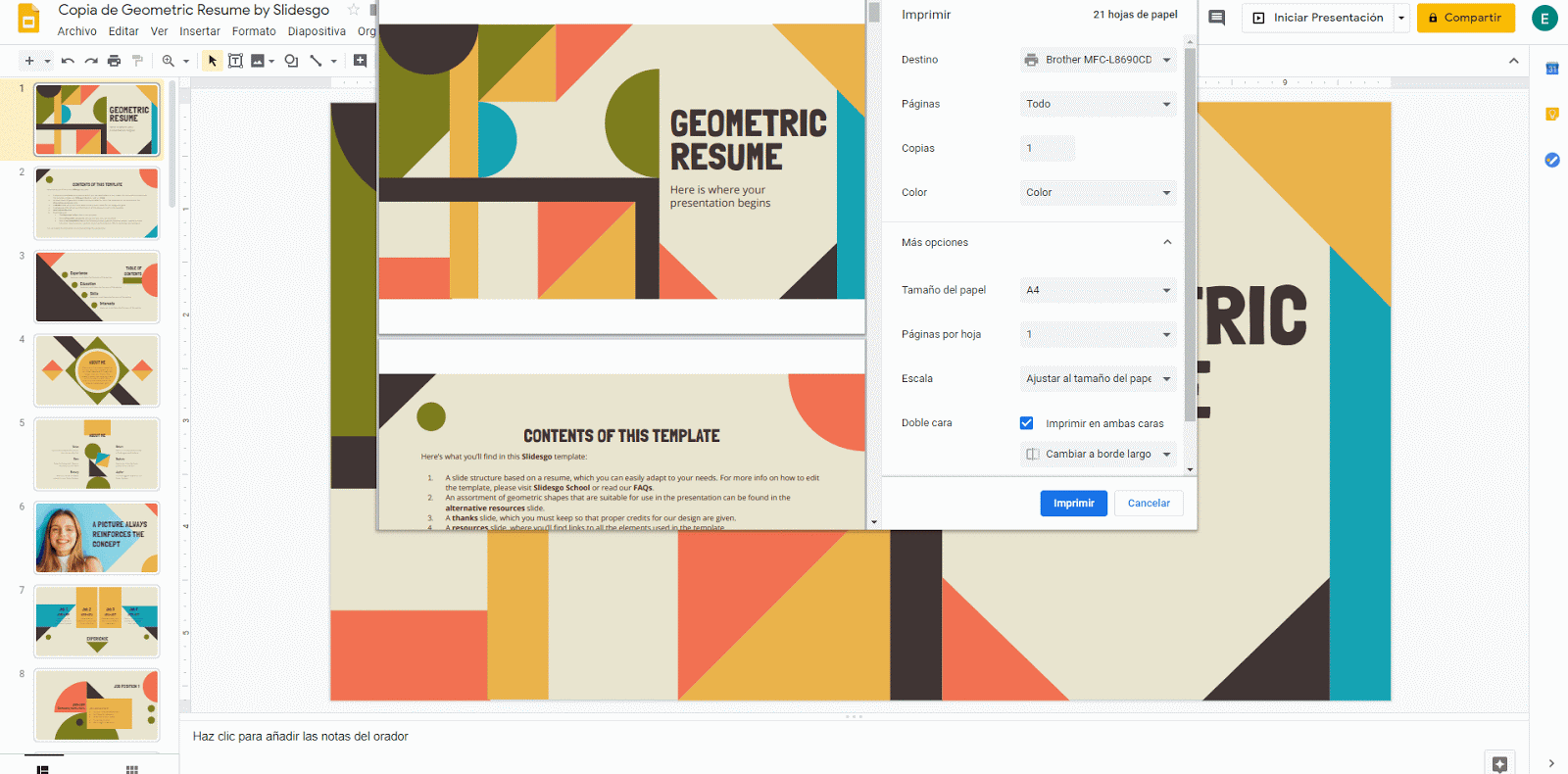Select the arrow cursor tool
This screenshot has height=774, width=1568.
tap(212, 61)
